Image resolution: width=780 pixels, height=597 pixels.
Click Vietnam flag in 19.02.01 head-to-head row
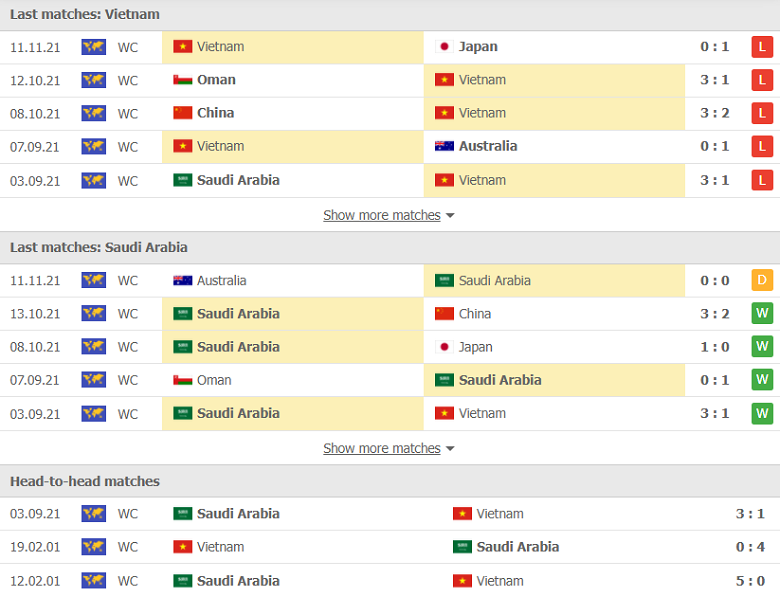click(x=182, y=547)
